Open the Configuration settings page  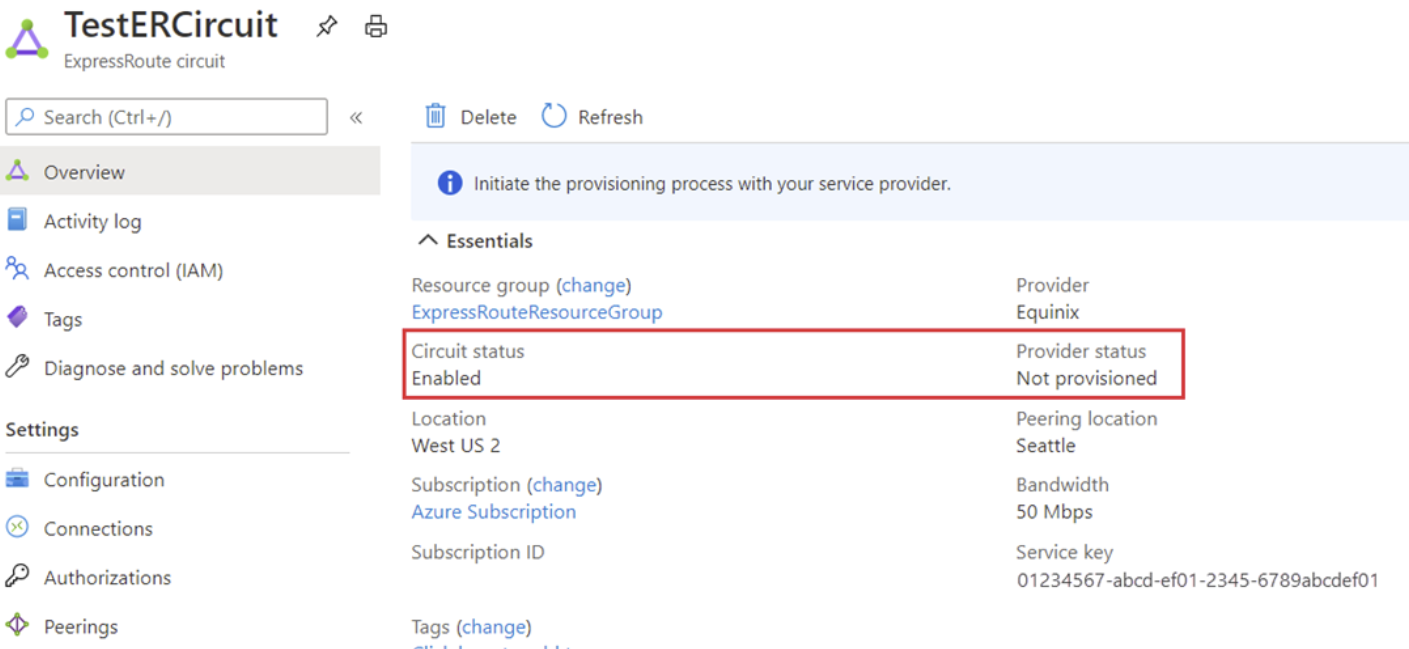[x=103, y=480]
